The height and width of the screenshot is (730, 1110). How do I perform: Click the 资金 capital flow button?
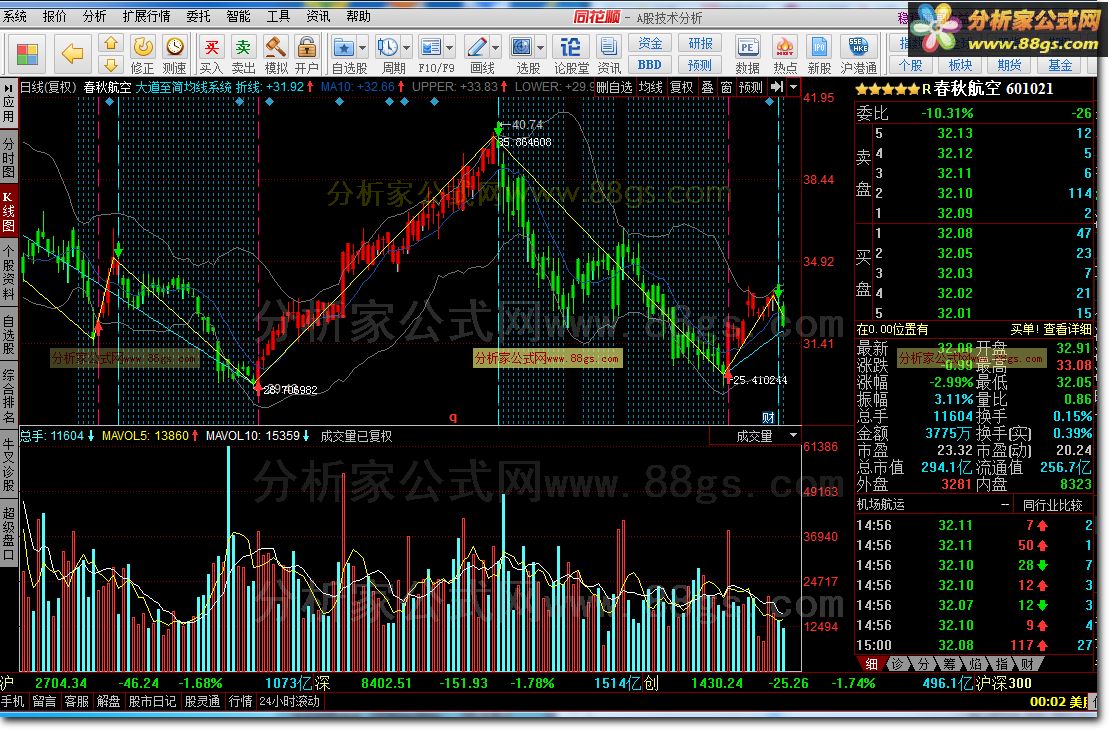tap(650, 44)
